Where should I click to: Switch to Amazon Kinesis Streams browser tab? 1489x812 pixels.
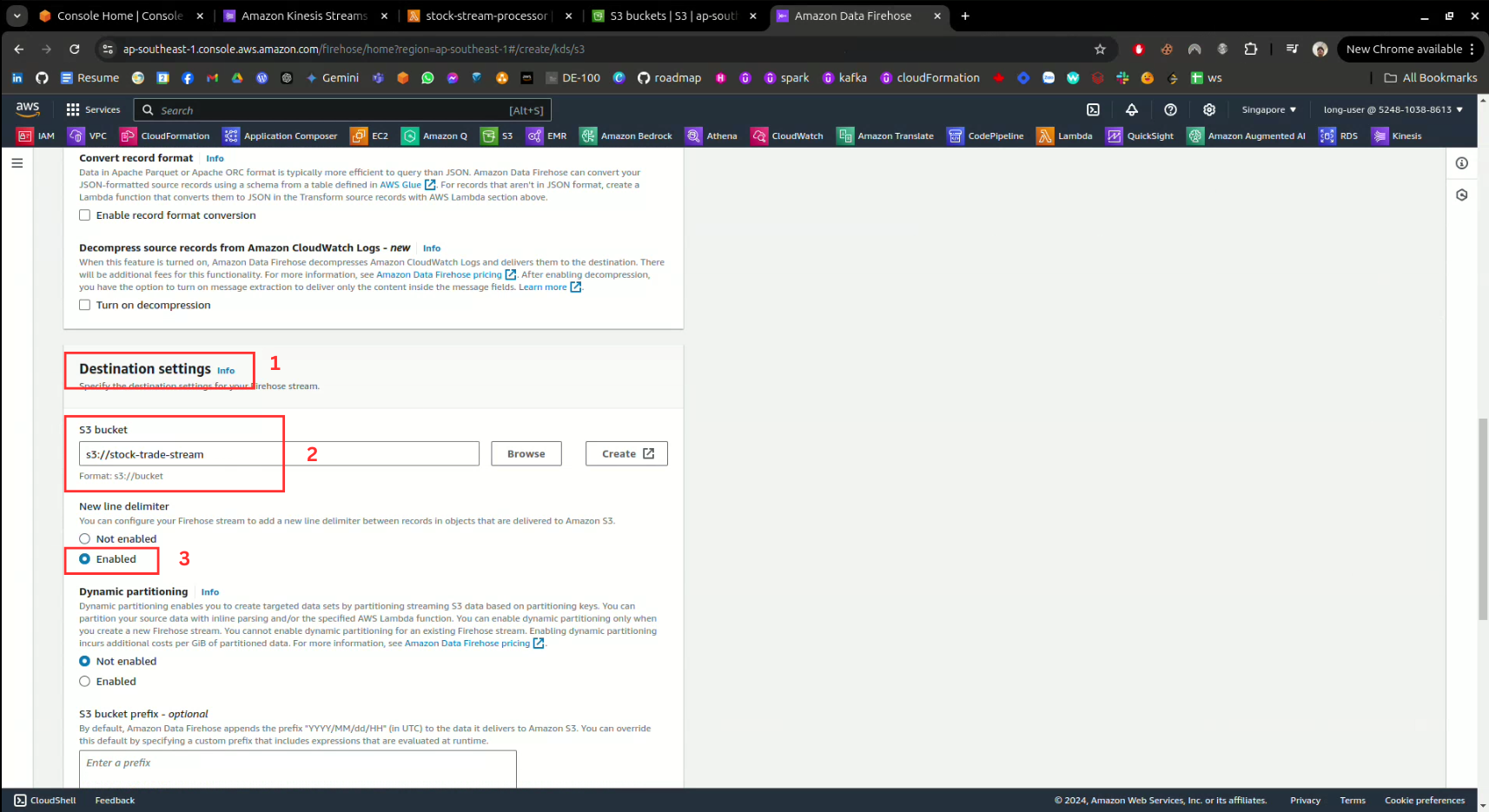coord(304,16)
